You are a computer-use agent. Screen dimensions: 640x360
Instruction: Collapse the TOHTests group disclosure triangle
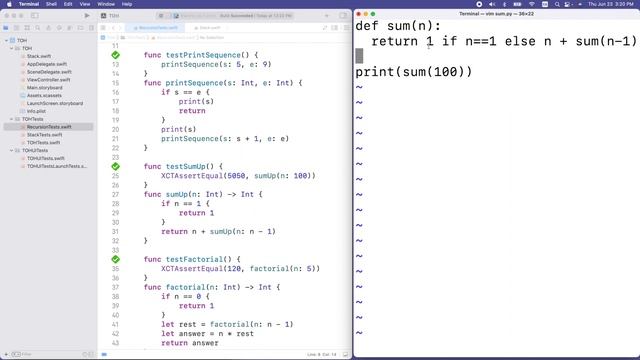pos(11,119)
